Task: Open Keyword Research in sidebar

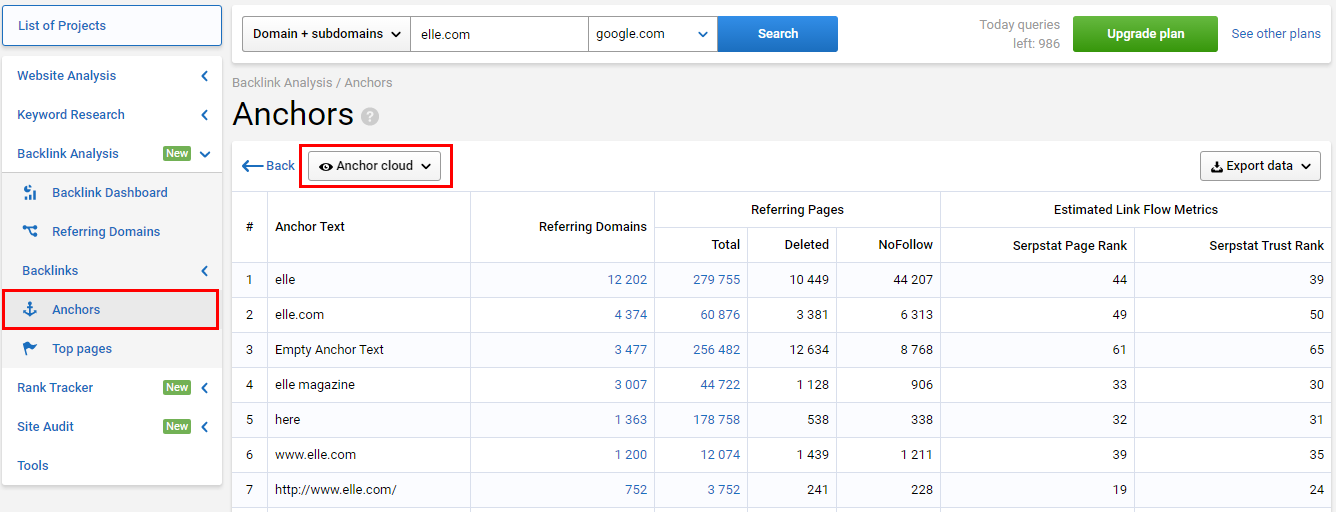Action: click(x=71, y=115)
